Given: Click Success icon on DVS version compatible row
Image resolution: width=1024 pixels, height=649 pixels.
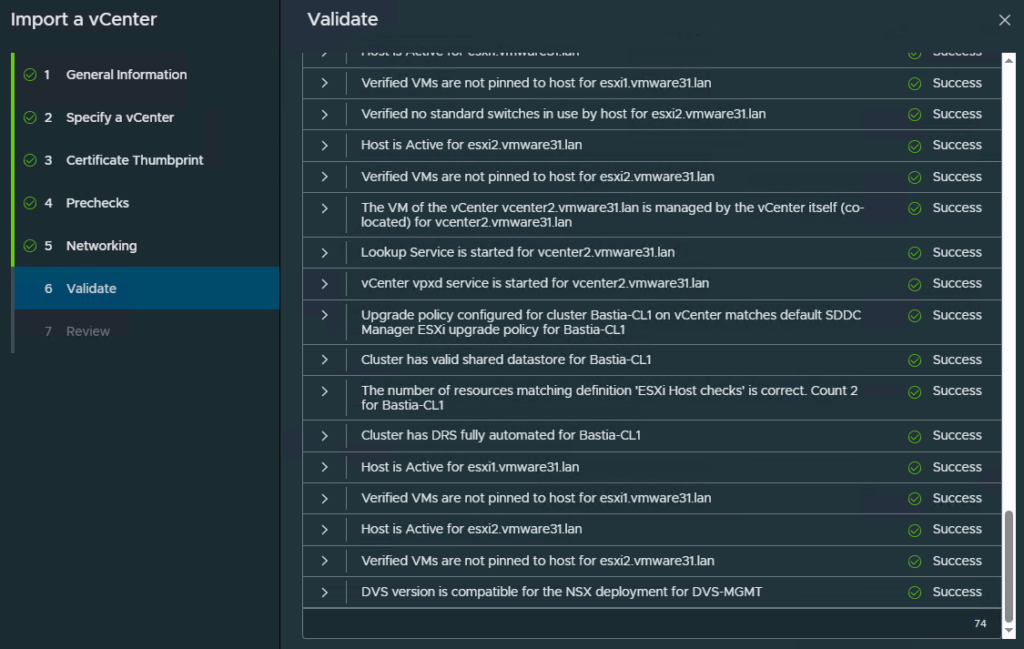Looking at the screenshot, I should click(914, 593).
